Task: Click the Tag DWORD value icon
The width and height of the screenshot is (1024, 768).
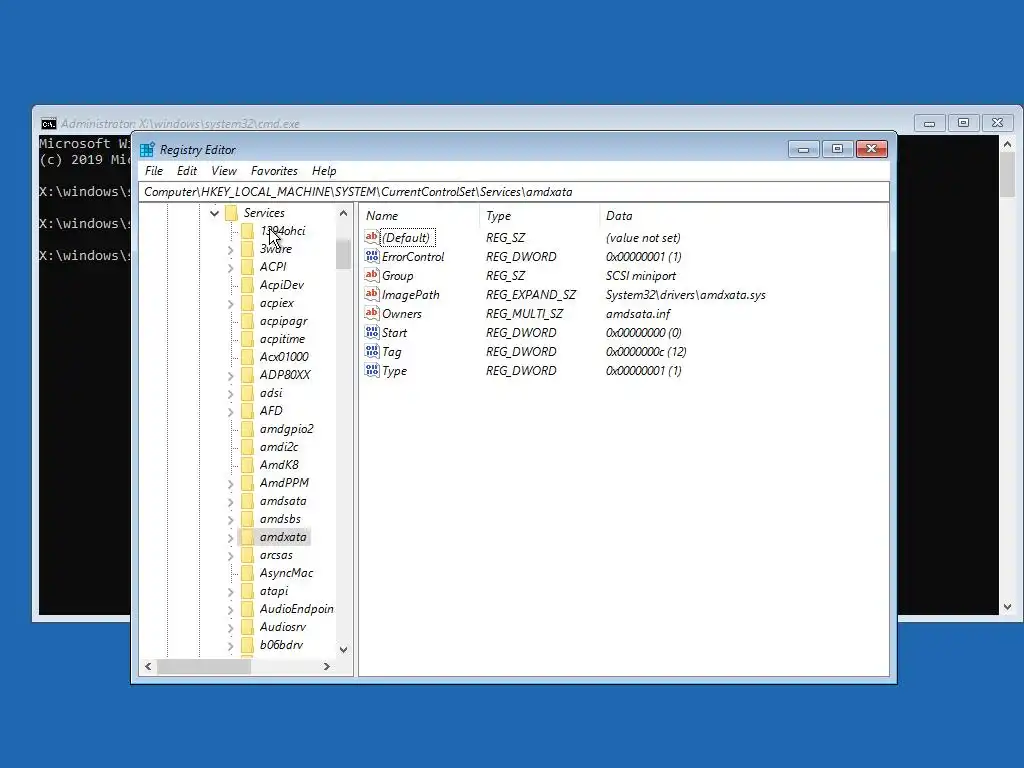Action: pyautogui.click(x=372, y=351)
